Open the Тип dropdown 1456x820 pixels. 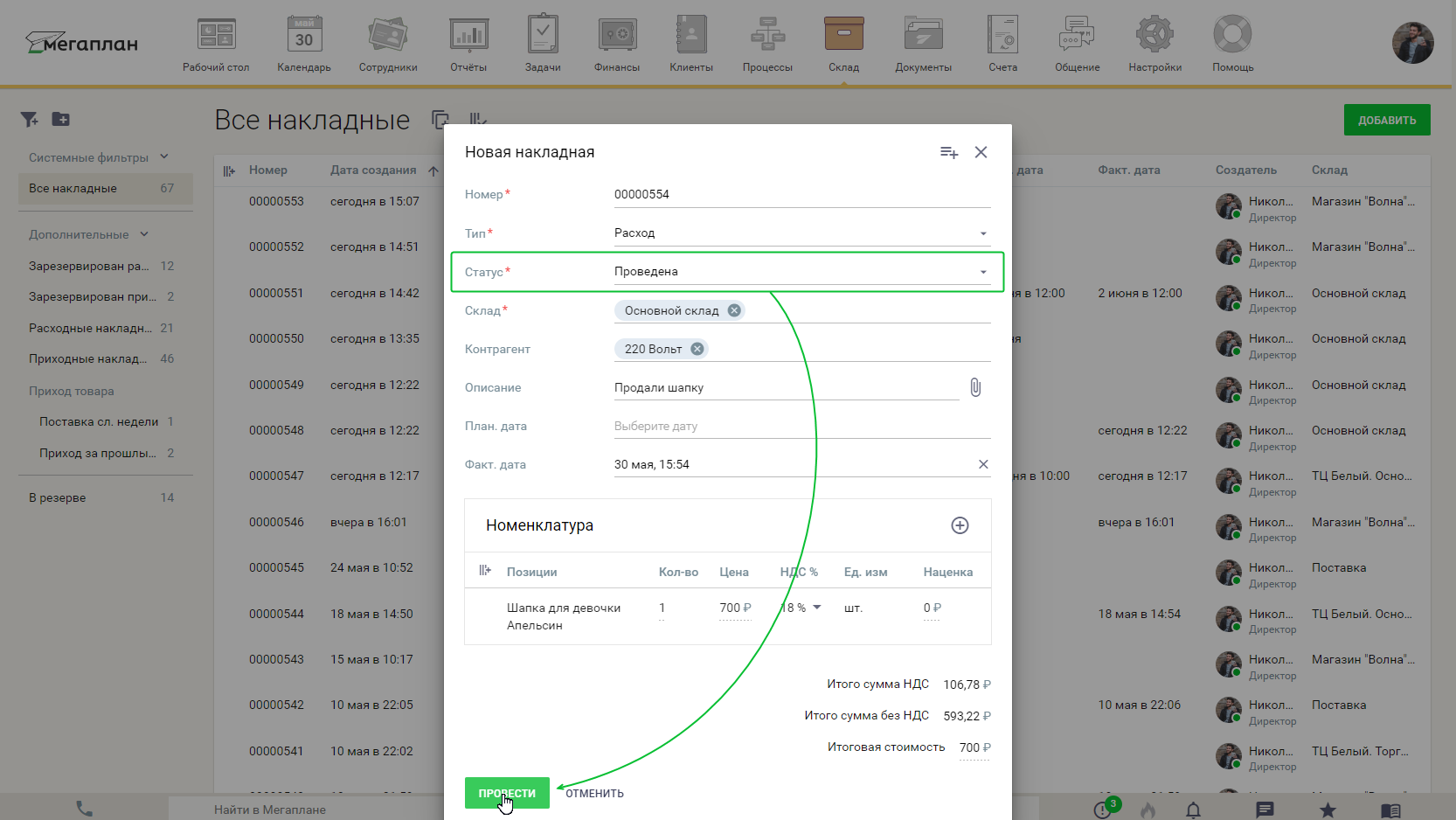coord(802,233)
